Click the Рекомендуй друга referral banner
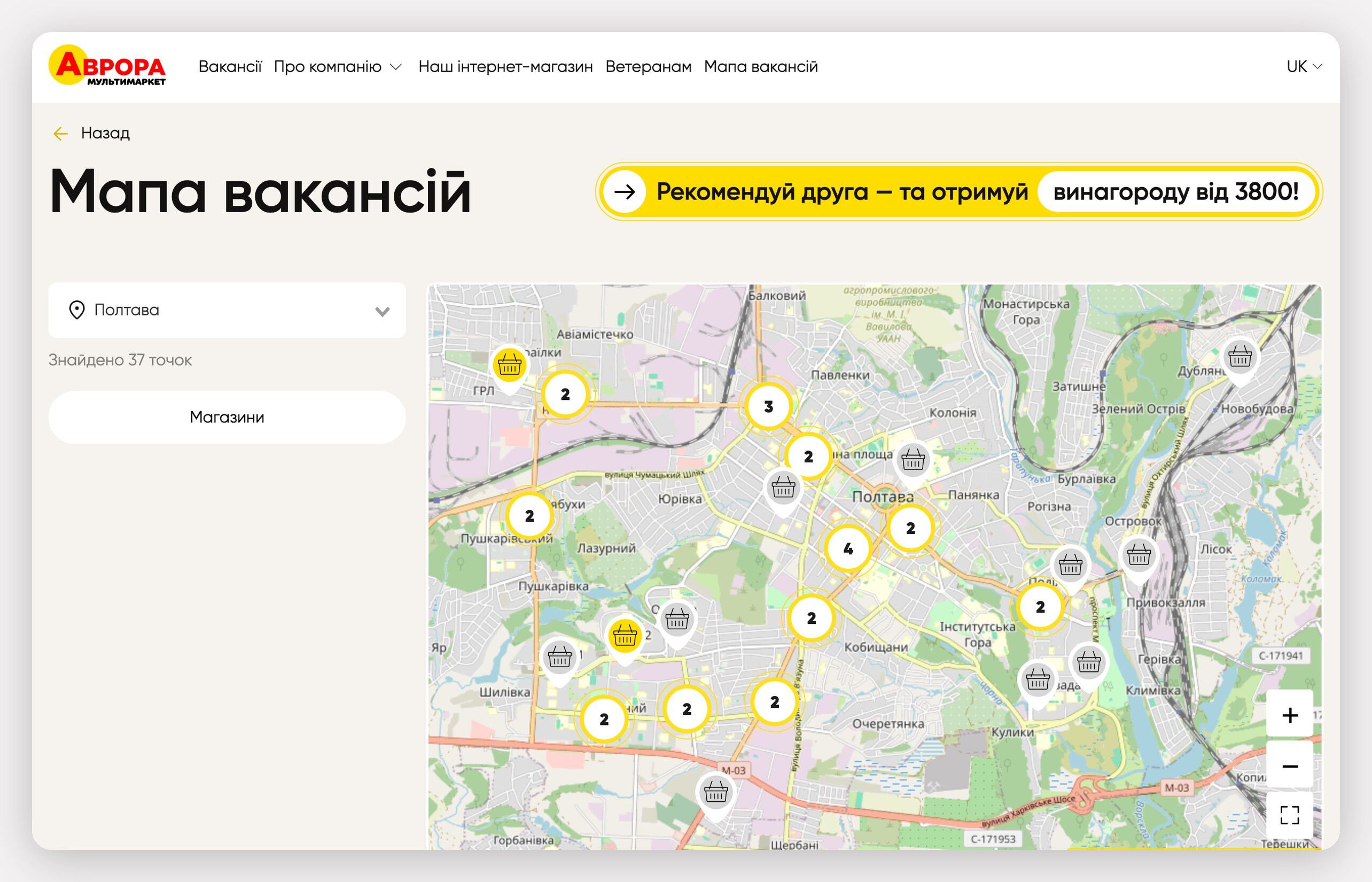The width and height of the screenshot is (1372, 882). 958,191
